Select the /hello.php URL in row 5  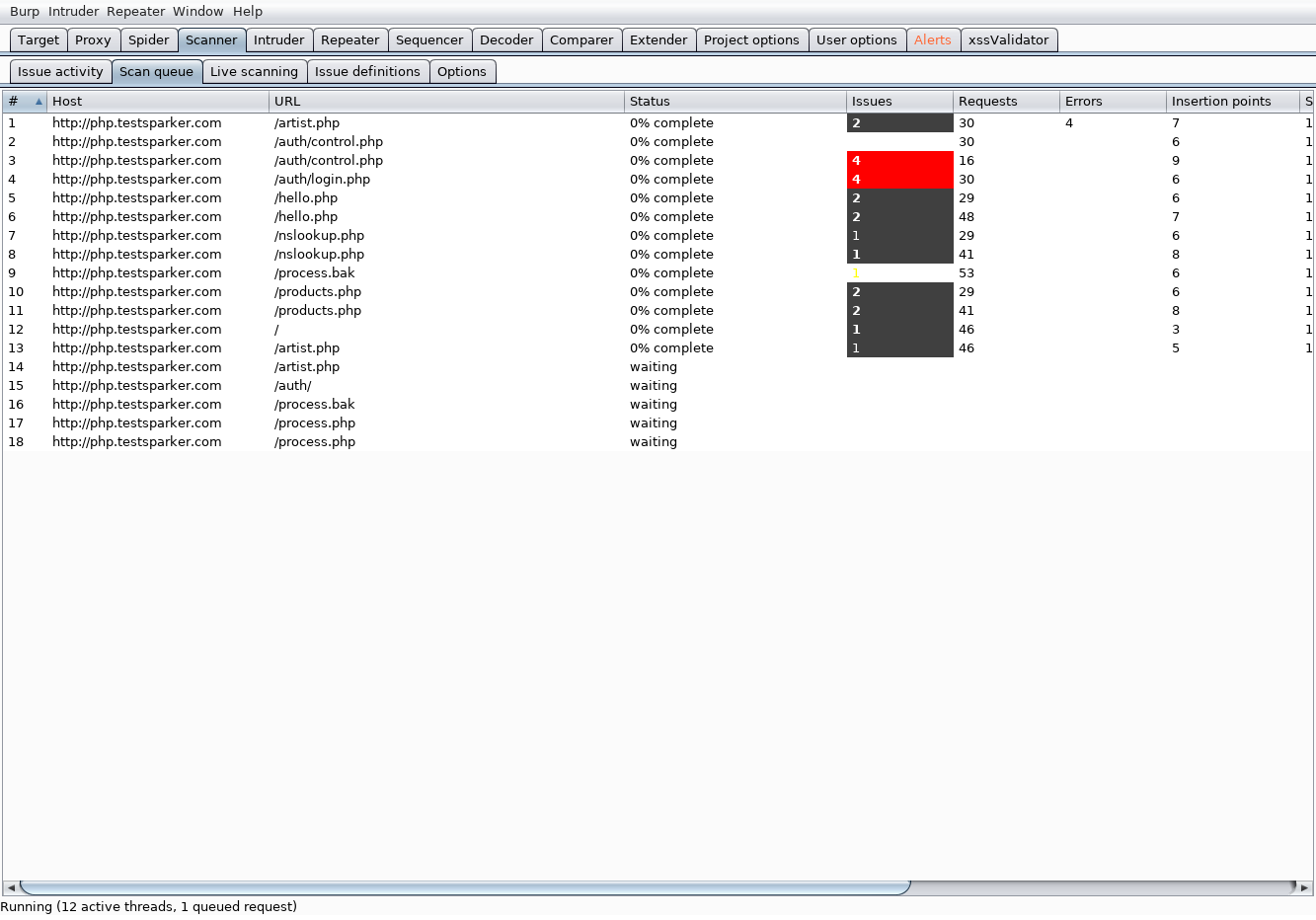click(x=306, y=198)
